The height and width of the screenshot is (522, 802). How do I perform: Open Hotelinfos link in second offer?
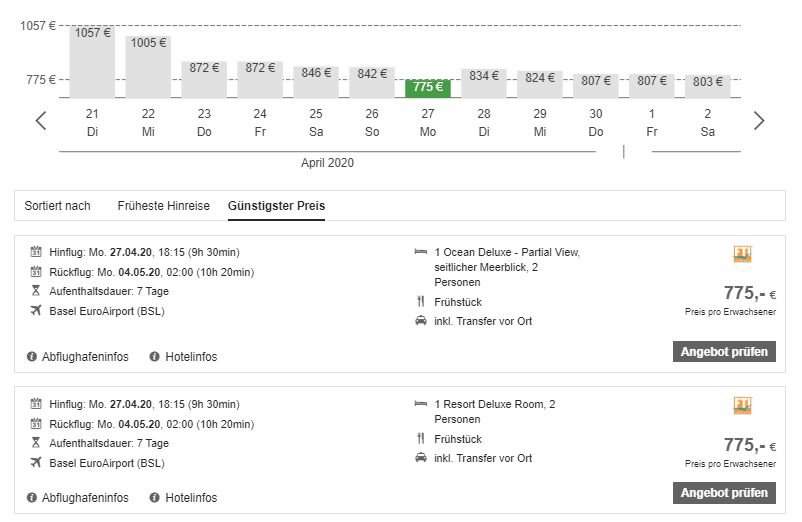pos(191,498)
